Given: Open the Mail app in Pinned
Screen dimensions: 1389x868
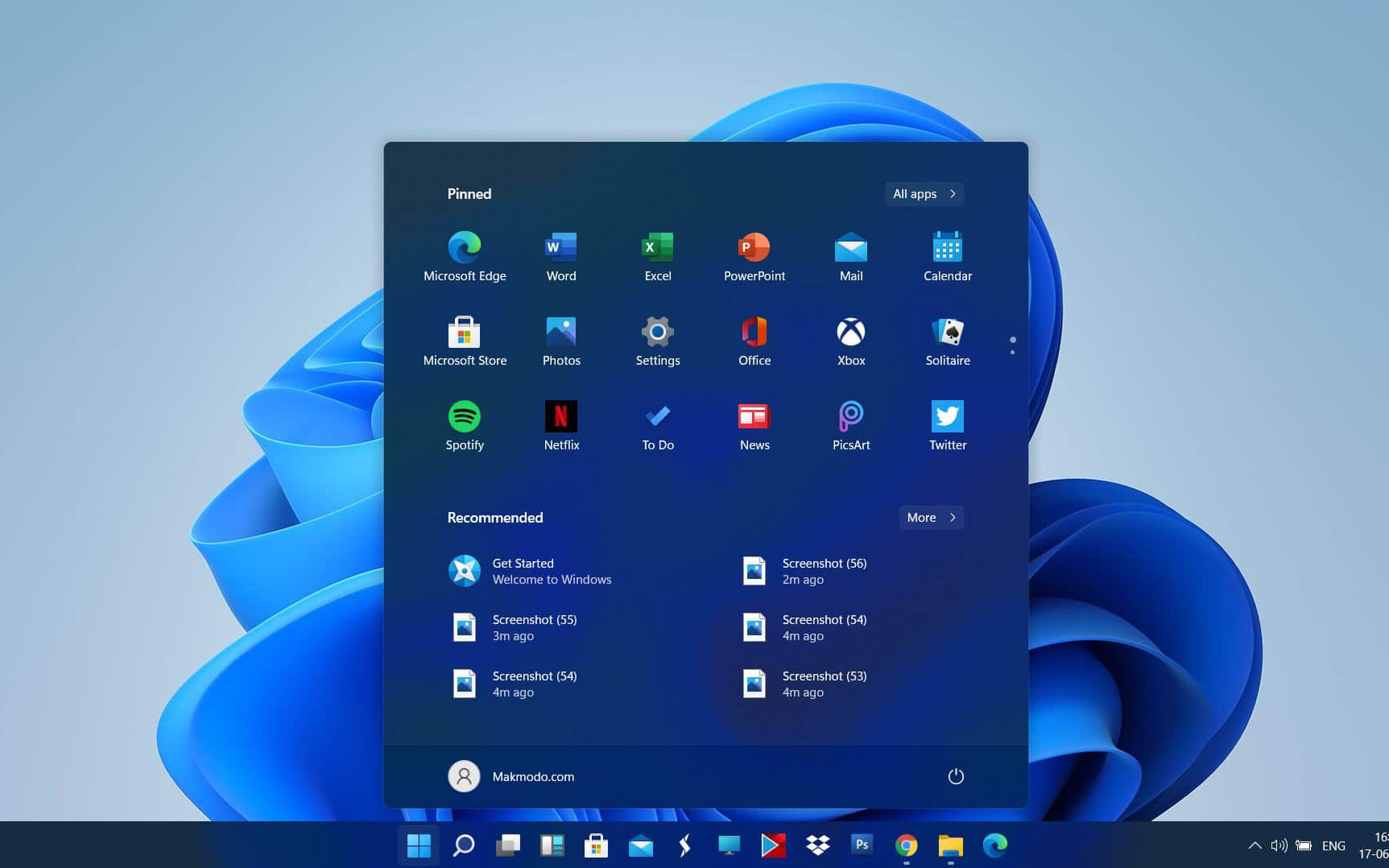Looking at the screenshot, I should [x=851, y=256].
